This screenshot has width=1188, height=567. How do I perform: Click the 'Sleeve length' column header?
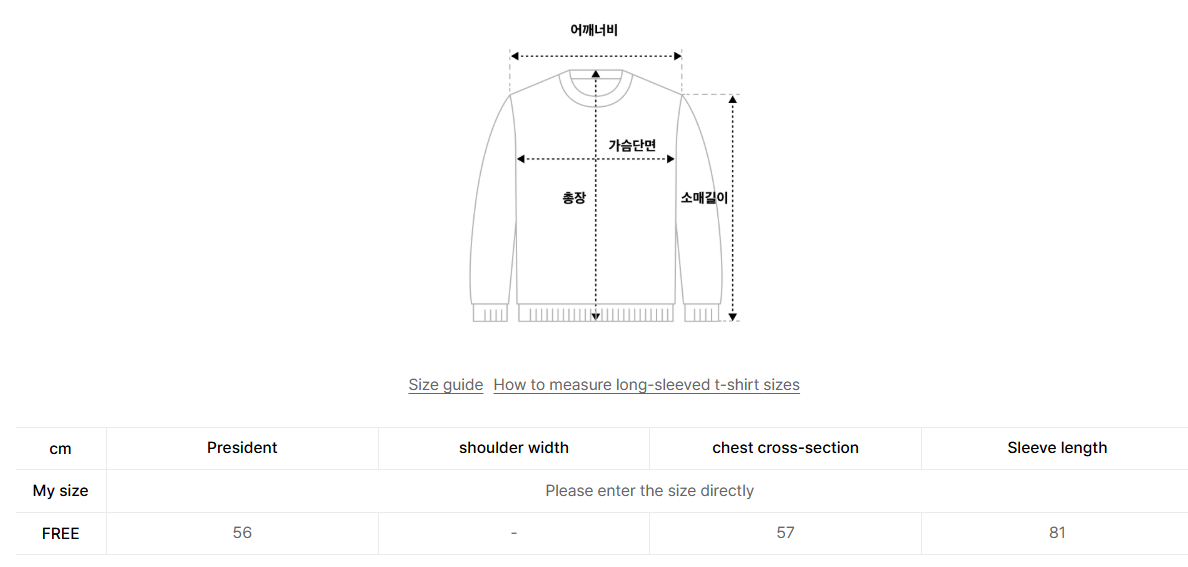pos(1057,448)
